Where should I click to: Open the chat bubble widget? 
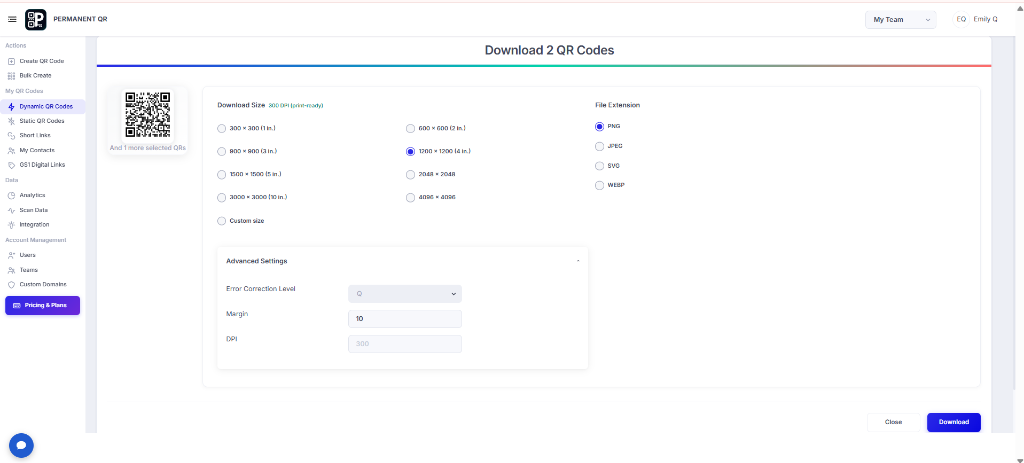point(21,445)
